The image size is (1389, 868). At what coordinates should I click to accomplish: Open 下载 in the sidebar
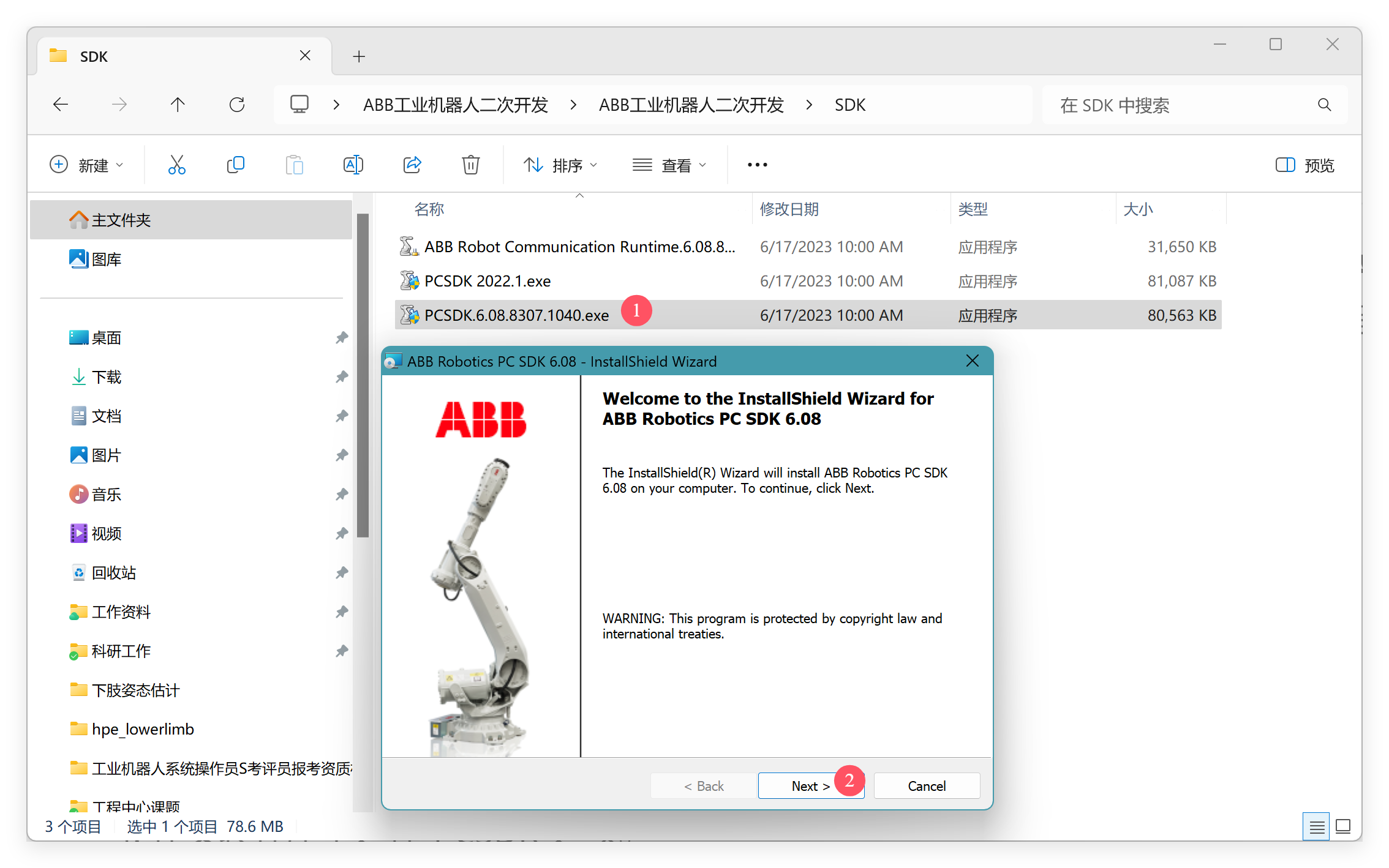click(96, 376)
